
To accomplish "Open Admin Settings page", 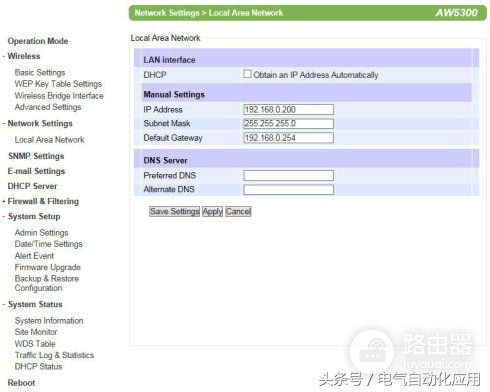I will [x=41, y=233].
